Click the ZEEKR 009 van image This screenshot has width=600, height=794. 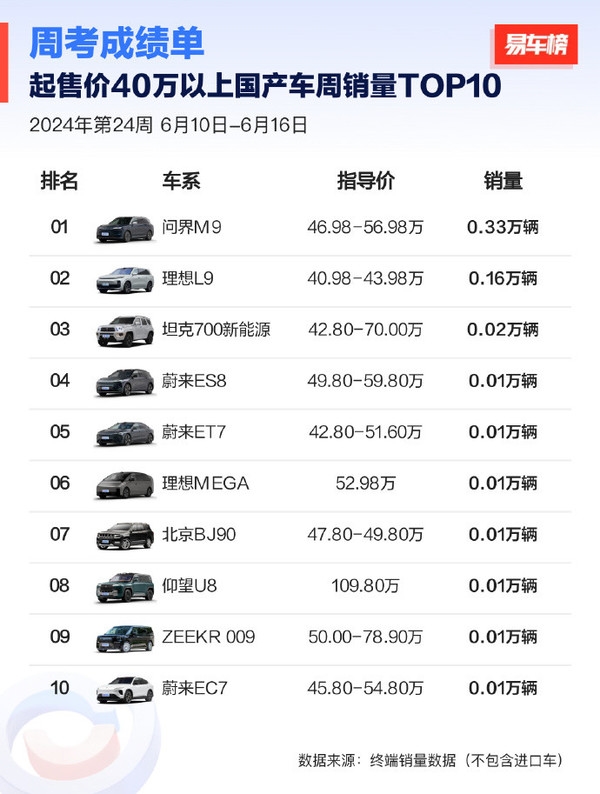tap(125, 638)
